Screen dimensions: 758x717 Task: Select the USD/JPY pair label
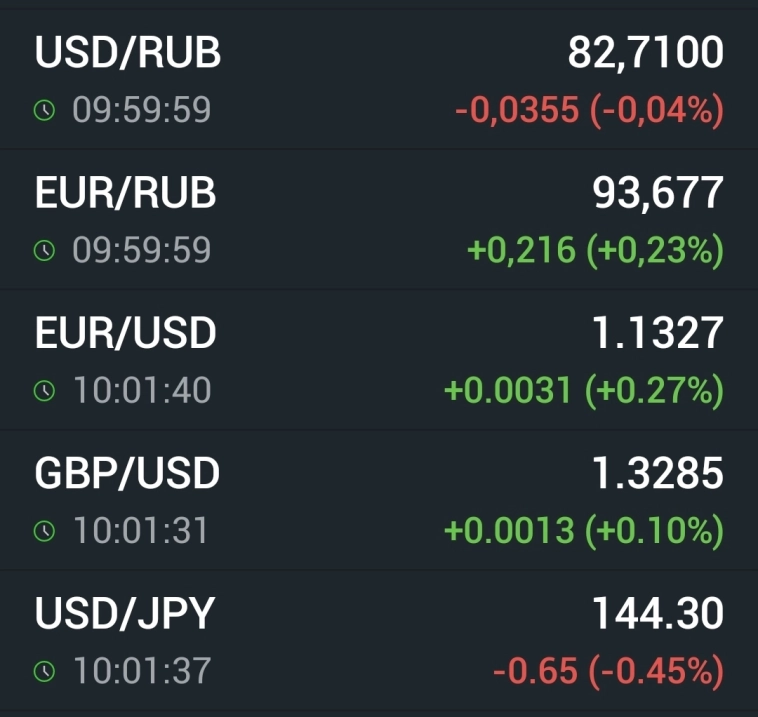click(x=125, y=613)
